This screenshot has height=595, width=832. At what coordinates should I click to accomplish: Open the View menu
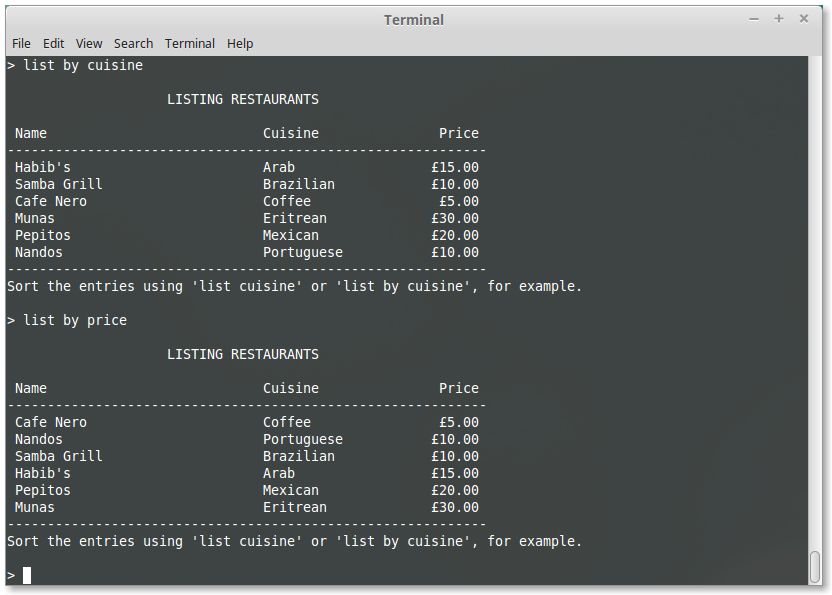(x=89, y=44)
